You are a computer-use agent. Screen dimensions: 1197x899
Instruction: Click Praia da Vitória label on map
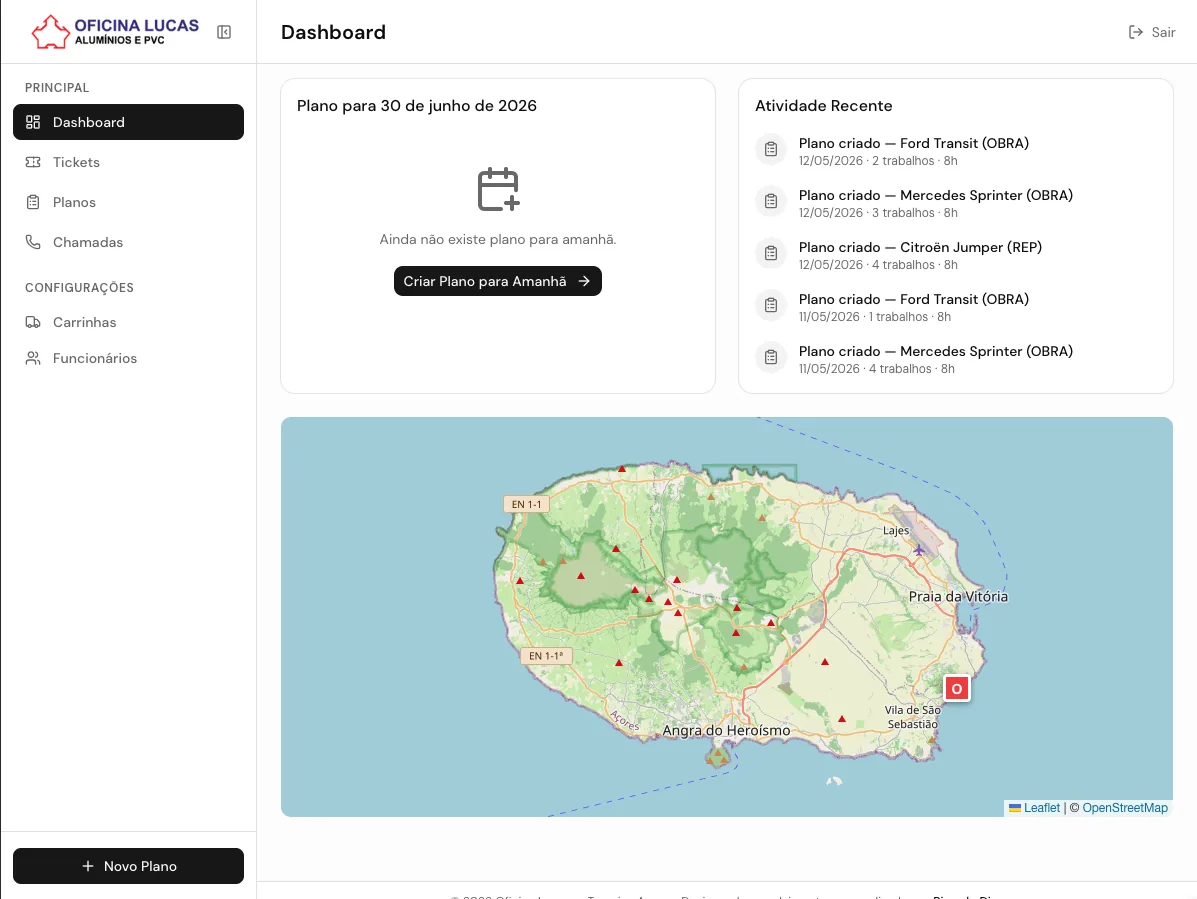coord(958,597)
